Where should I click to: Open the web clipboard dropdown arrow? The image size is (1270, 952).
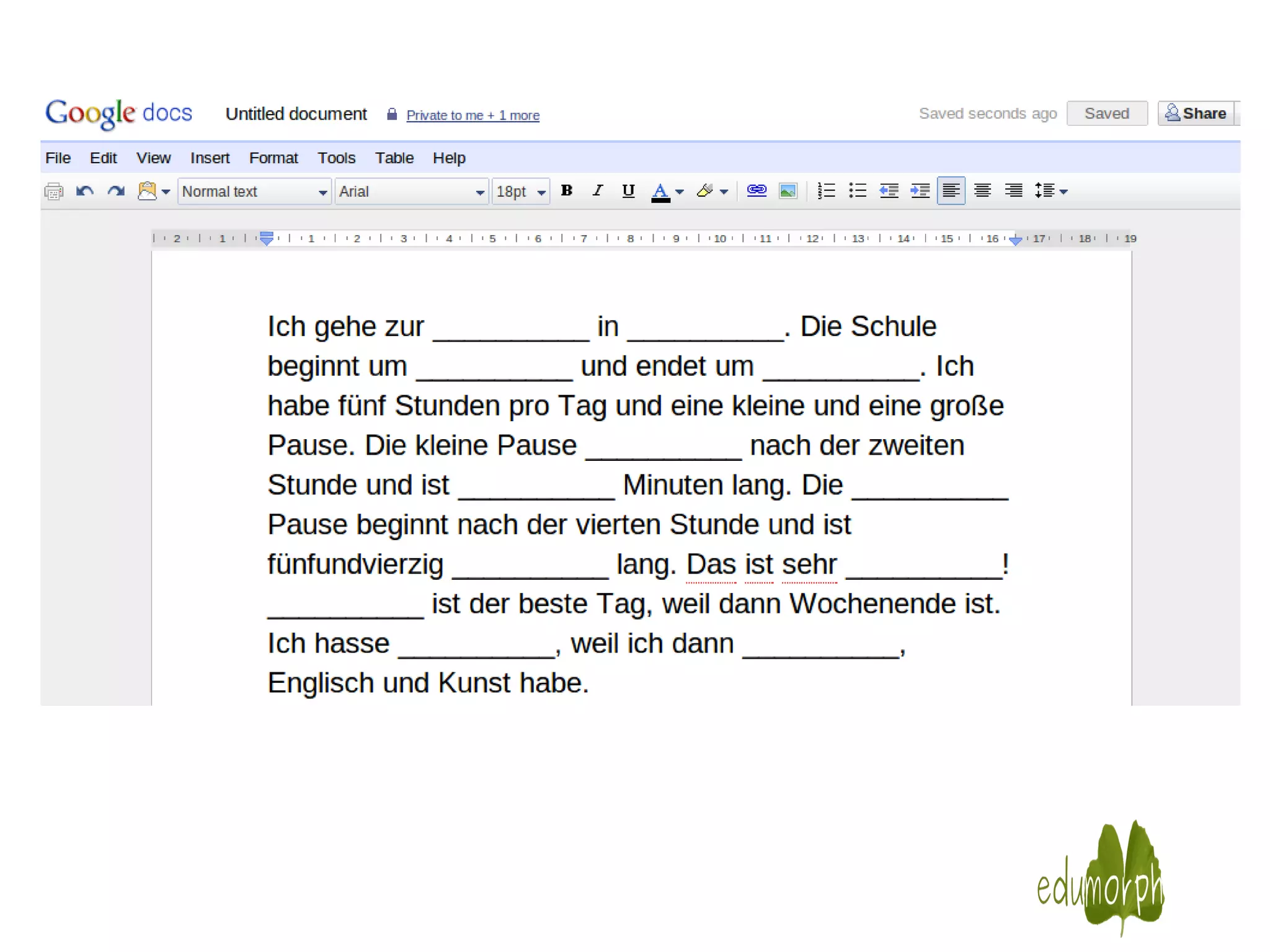[x=166, y=192]
